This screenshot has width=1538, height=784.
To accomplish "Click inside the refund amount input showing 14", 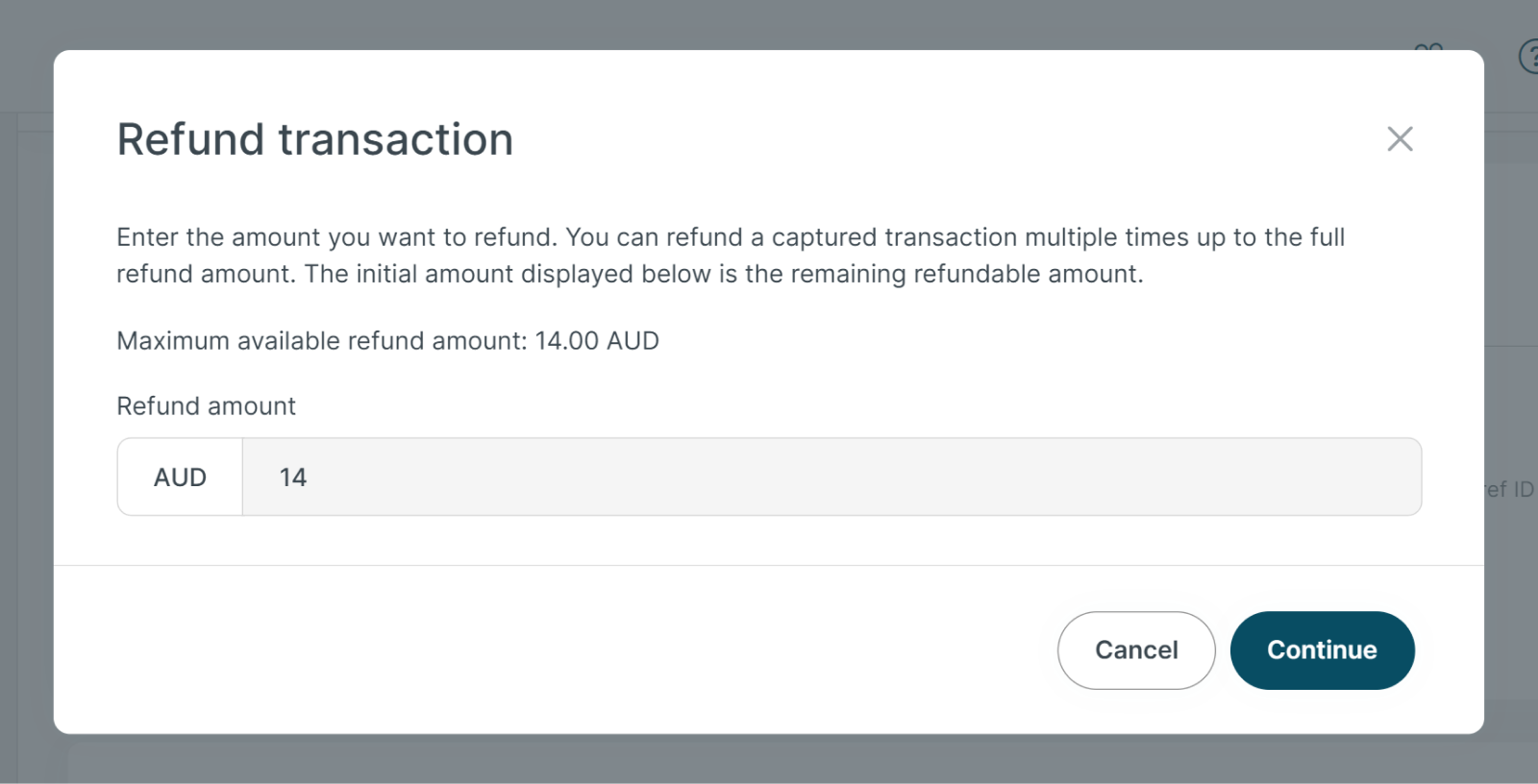I will point(673,477).
